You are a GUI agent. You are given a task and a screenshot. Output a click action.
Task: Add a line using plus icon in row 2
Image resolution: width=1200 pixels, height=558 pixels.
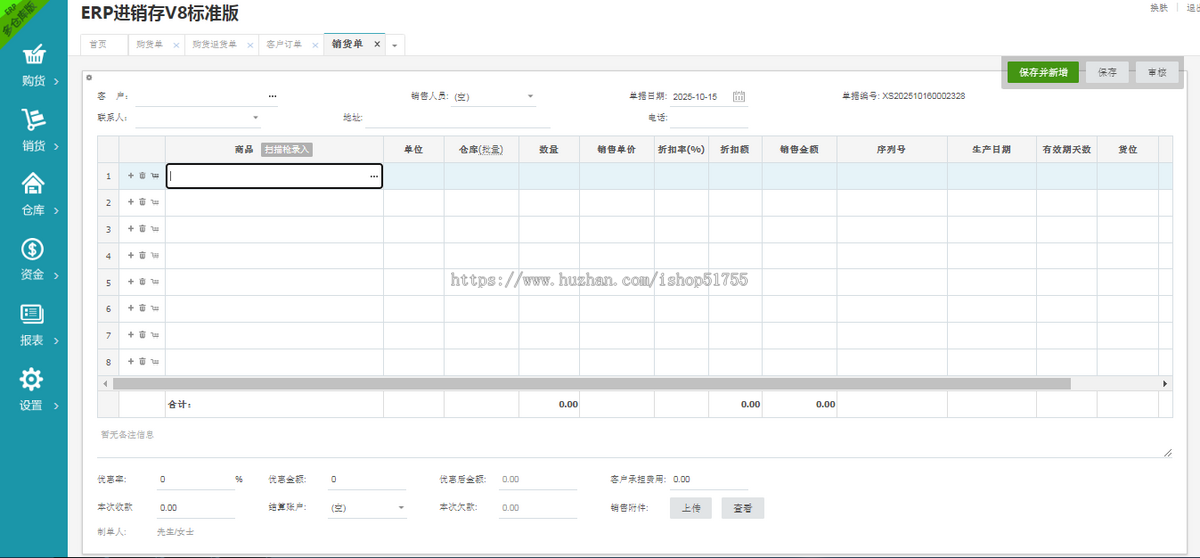tap(130, 202)
